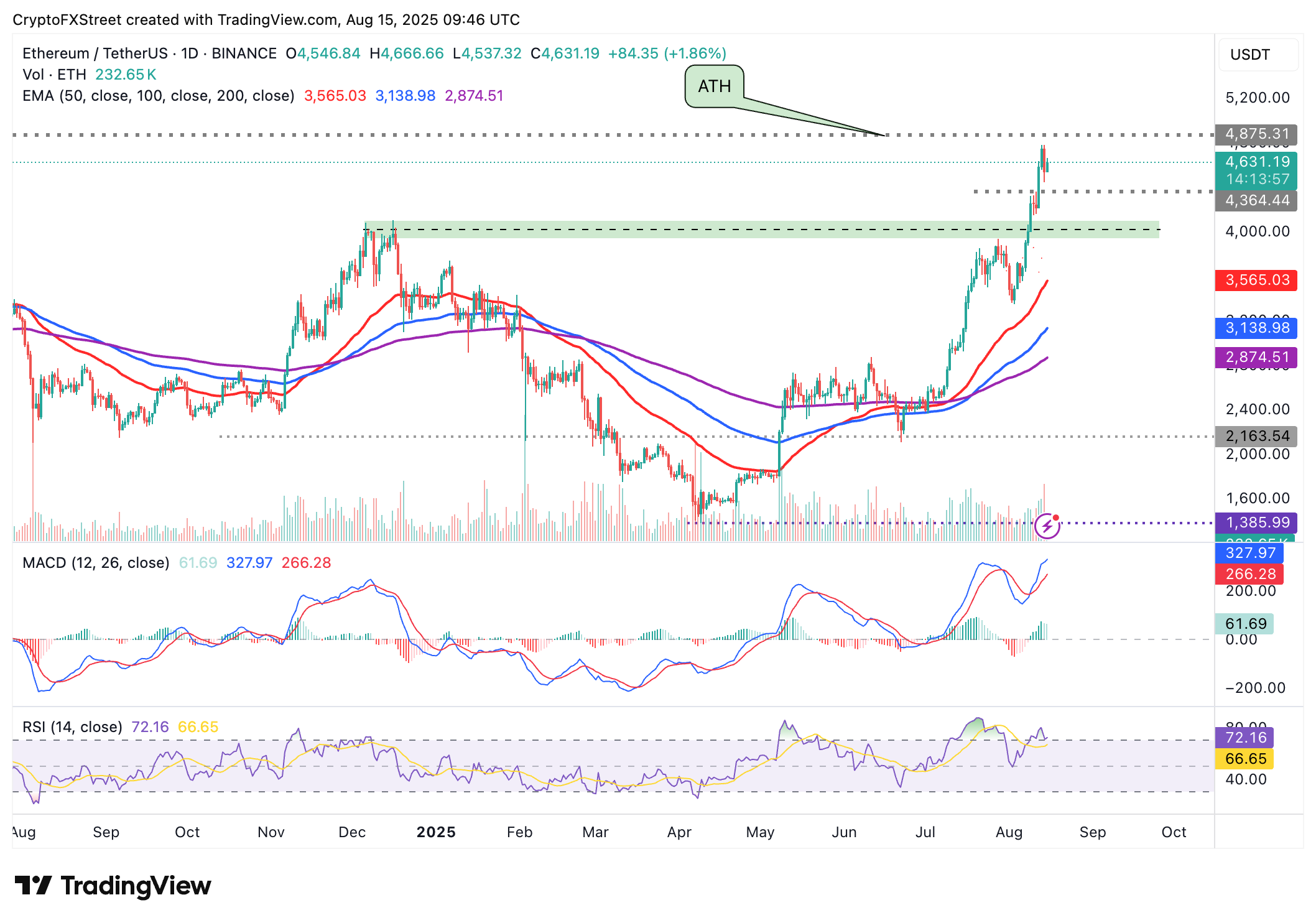Click the Aug label near chart end

click(x=1008, y=832)
